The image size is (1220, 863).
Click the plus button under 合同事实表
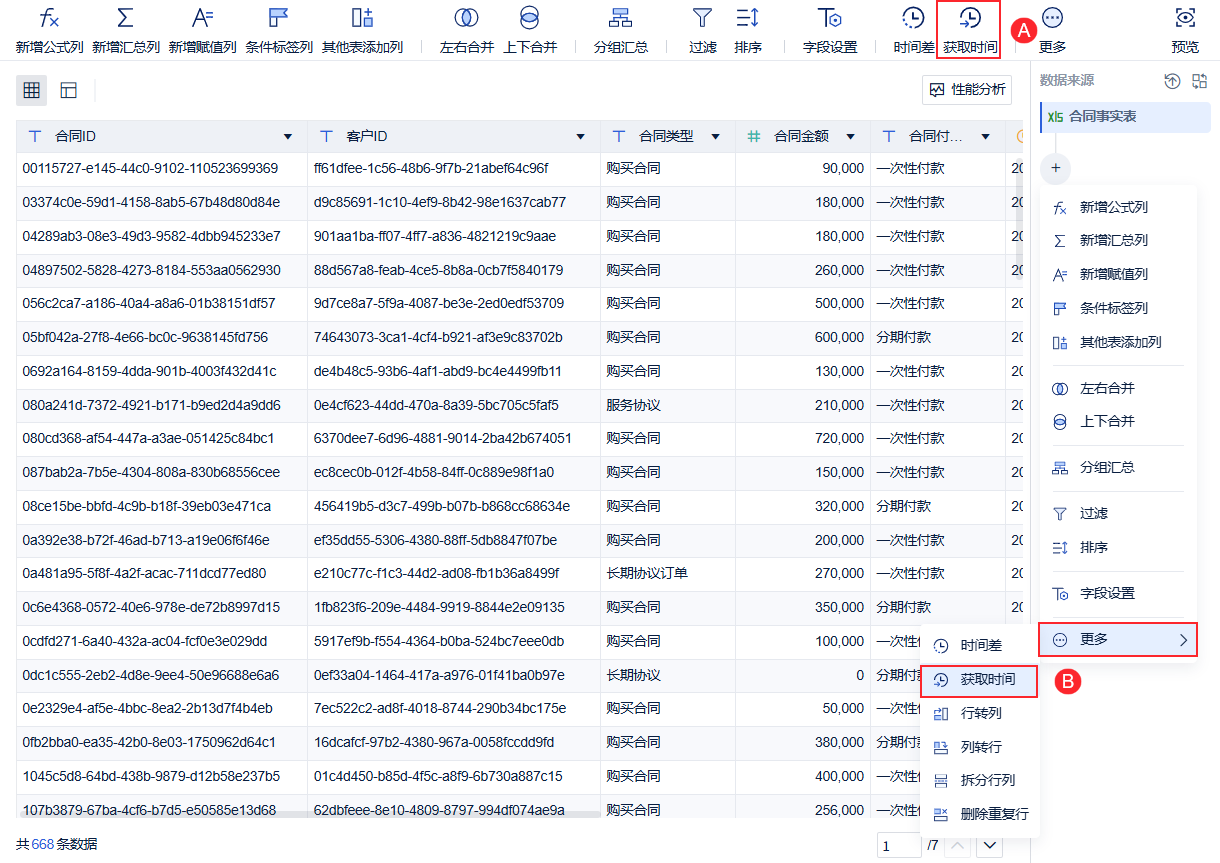point(1055,168)
